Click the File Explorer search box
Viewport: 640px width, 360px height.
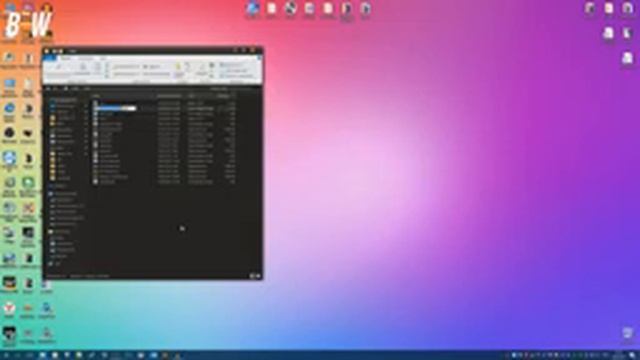click(235, 89)
